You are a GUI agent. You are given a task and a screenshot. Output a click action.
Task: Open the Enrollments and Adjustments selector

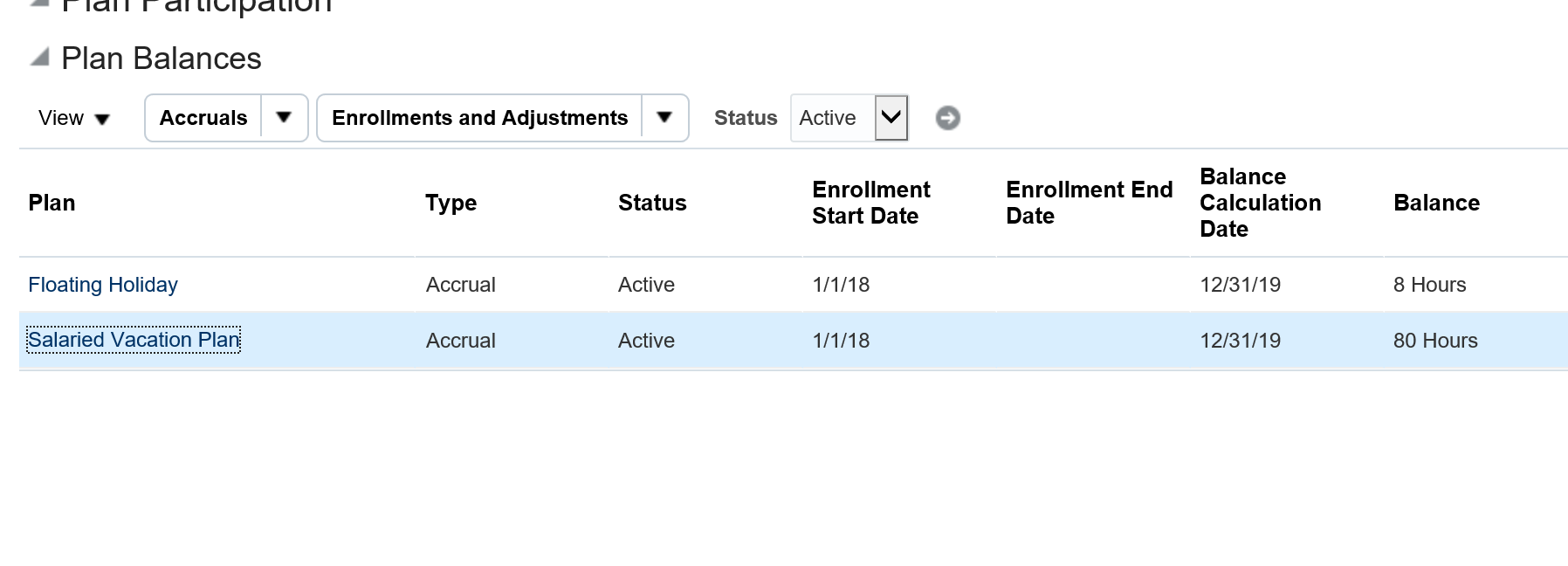point(478,117)
